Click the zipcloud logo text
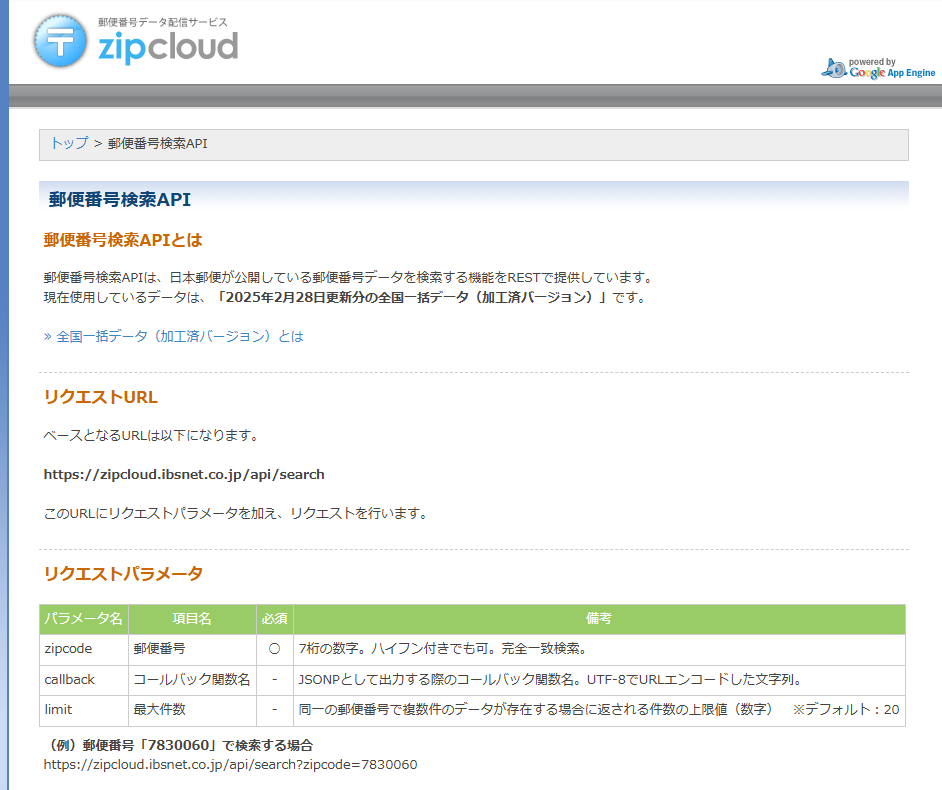Viewport: 942px width, 790px height. pyautogui.click(x=168, y=47)
